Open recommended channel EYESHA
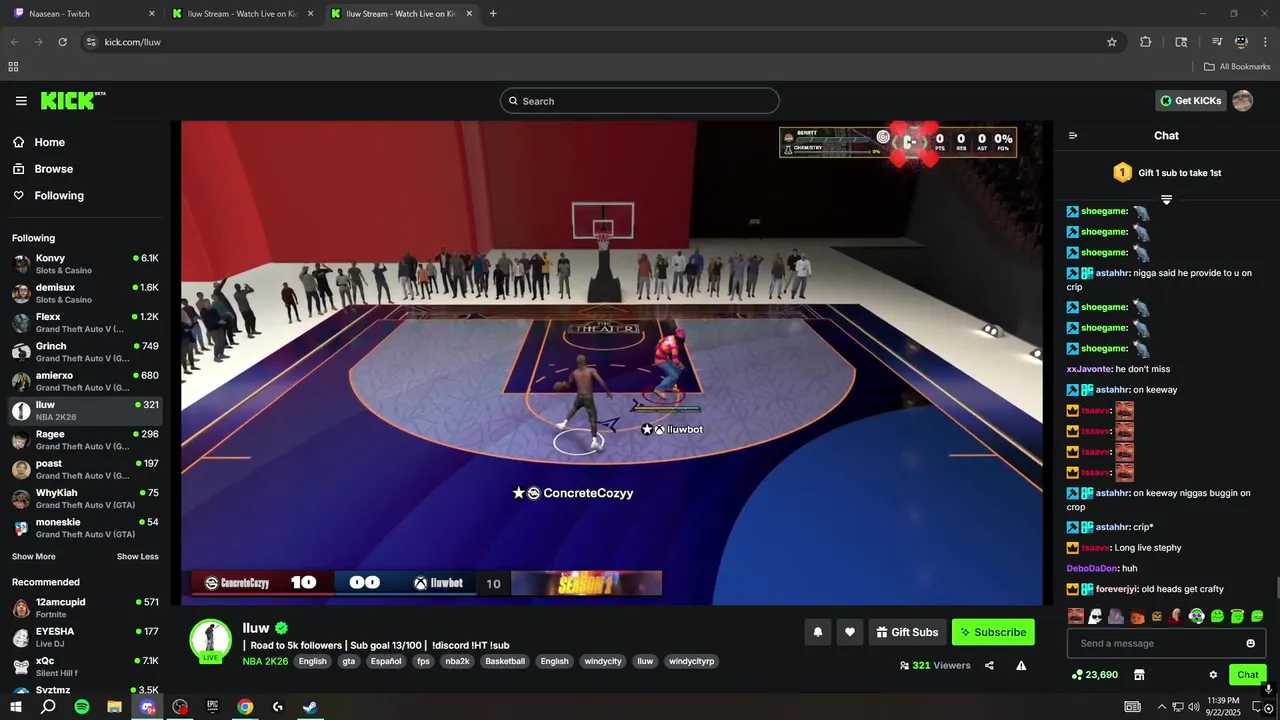The image size is (1280, 720). coord(85,637)
